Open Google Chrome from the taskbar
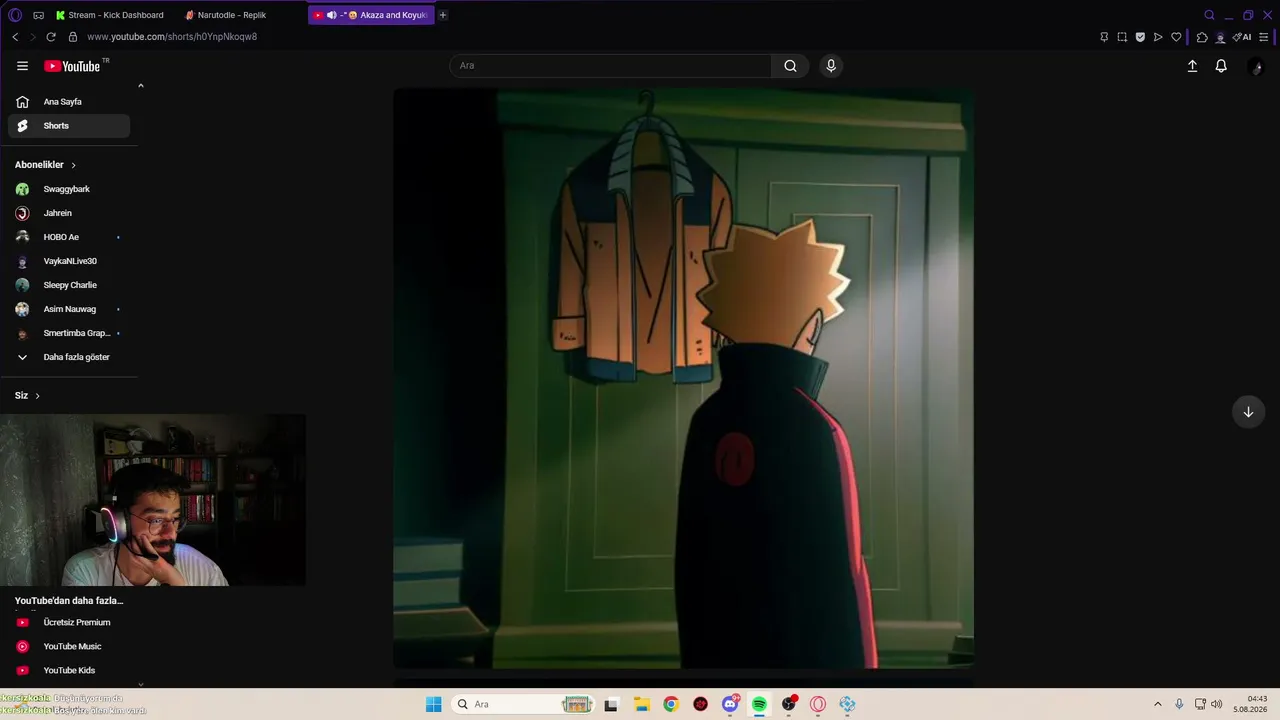1280x720 pixels. pos(671,704)
